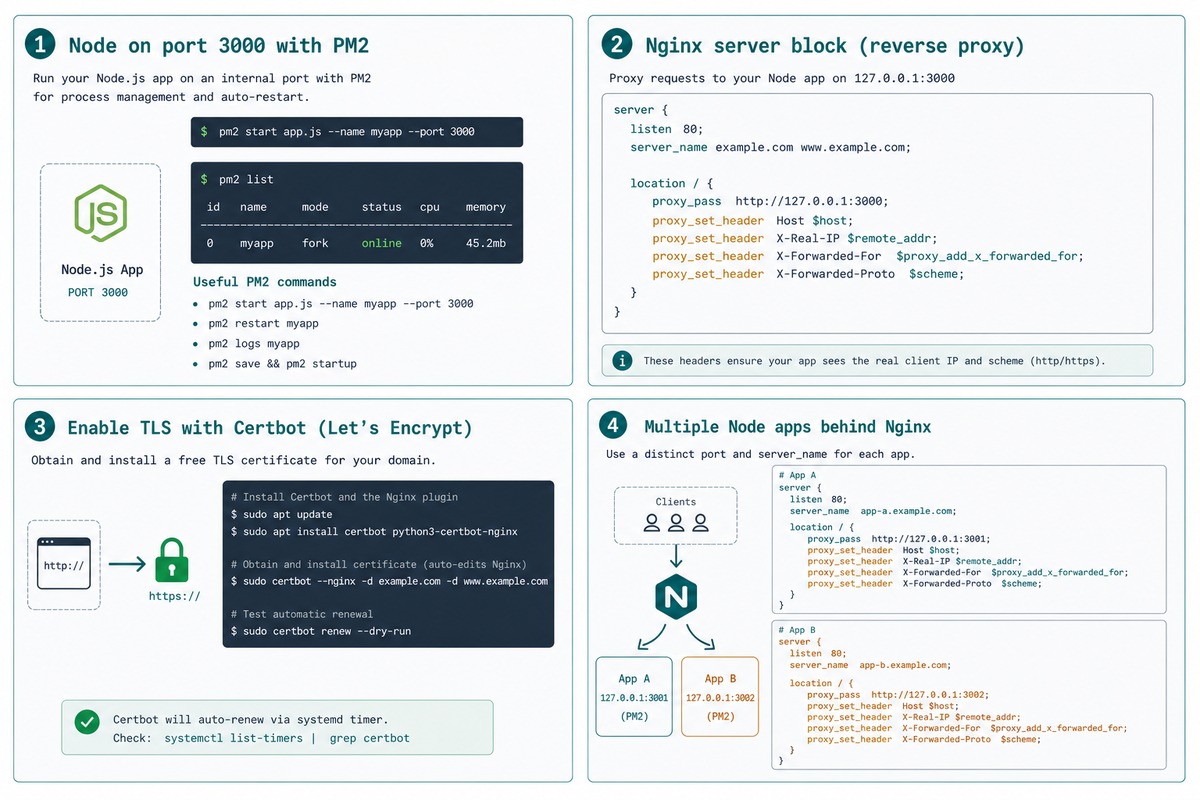The width and height of the screenshot is (1200, 800).
Task: Click the "# App B" config comment
Action: click(797, 630)
